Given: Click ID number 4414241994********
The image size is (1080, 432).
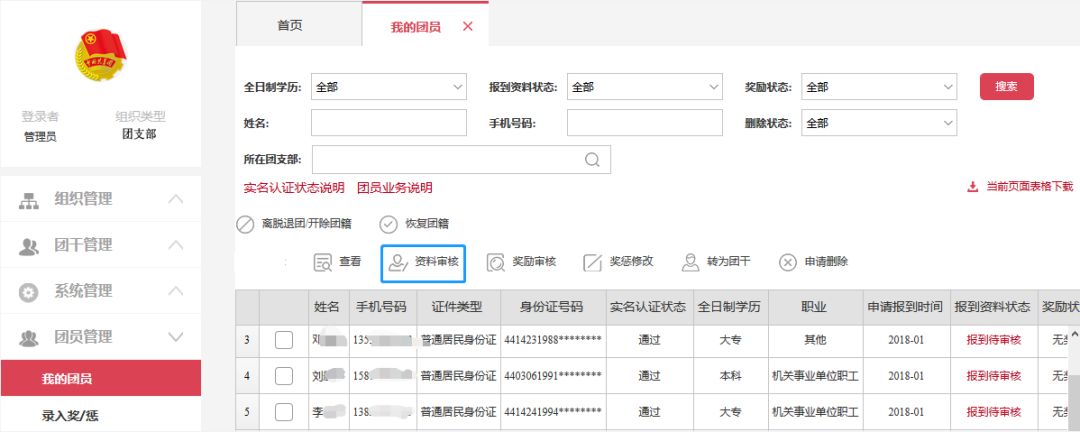Looking at the screenshot, I should coord(553,412).
